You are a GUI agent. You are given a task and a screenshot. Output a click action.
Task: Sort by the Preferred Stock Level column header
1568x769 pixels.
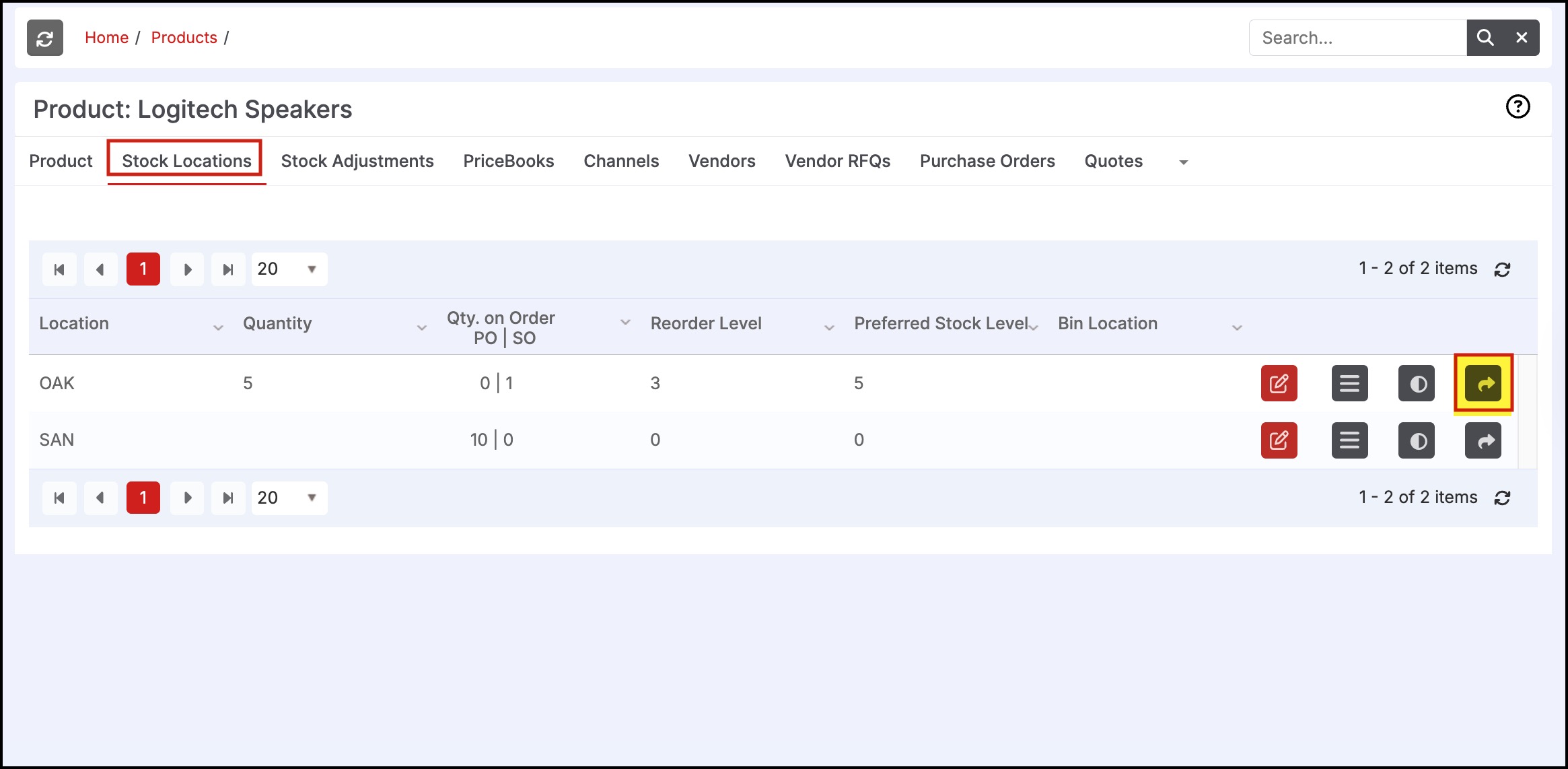(x=941, y=324)
